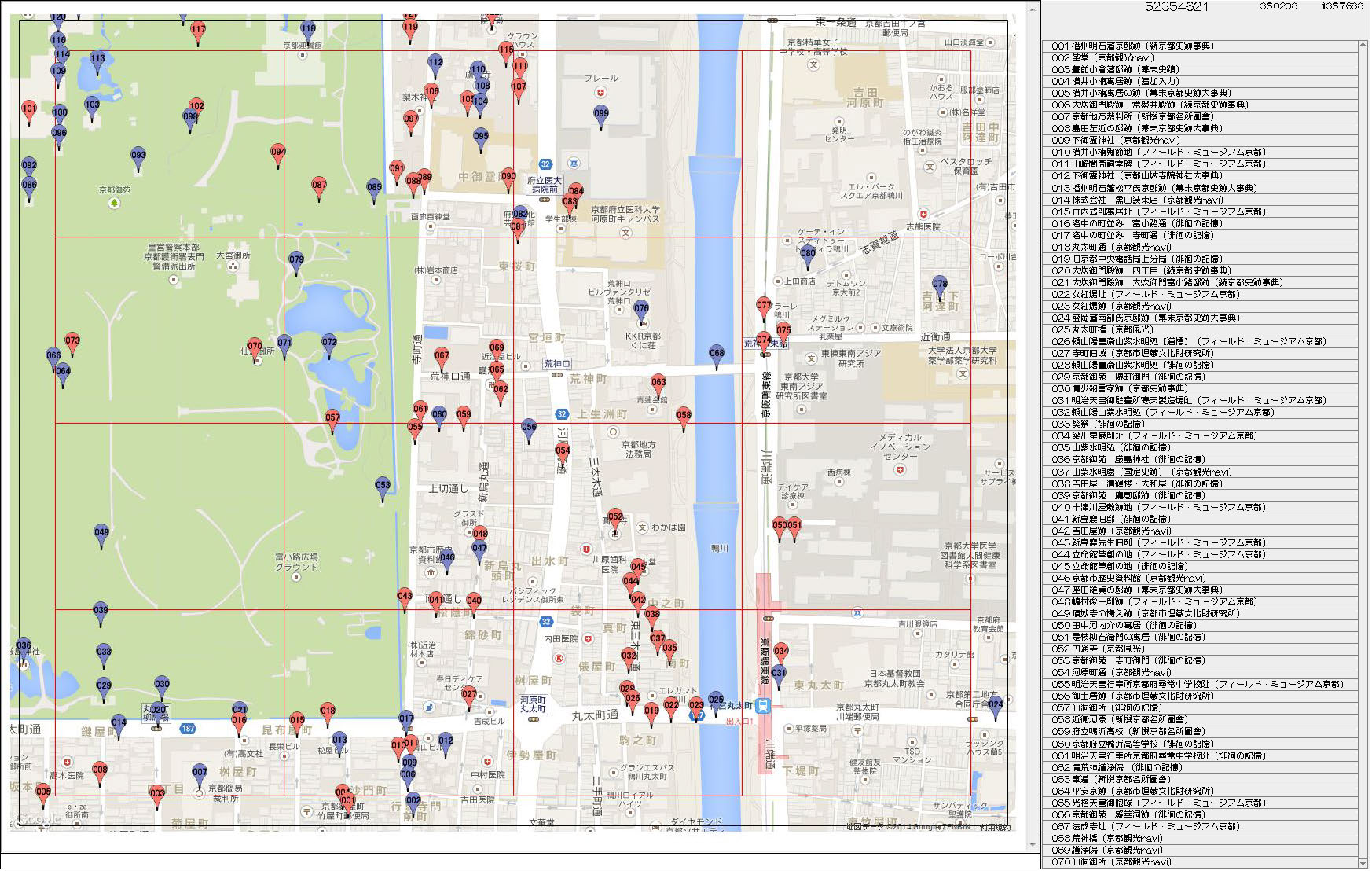Click red map marker 008
Image resolution: width=1372 pixels, height=871 pixels.
(x=100, y=774)
